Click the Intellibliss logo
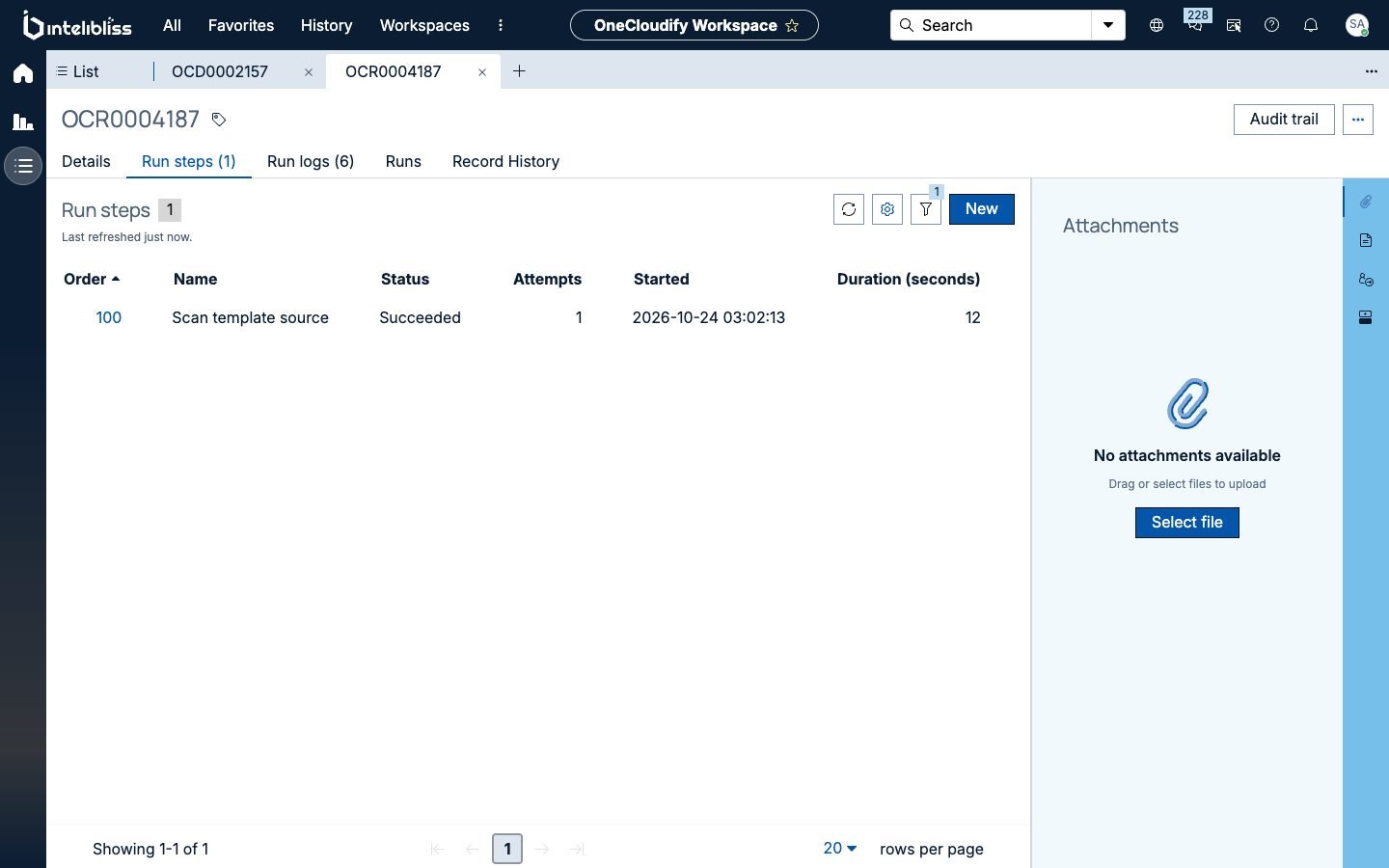 77,26
